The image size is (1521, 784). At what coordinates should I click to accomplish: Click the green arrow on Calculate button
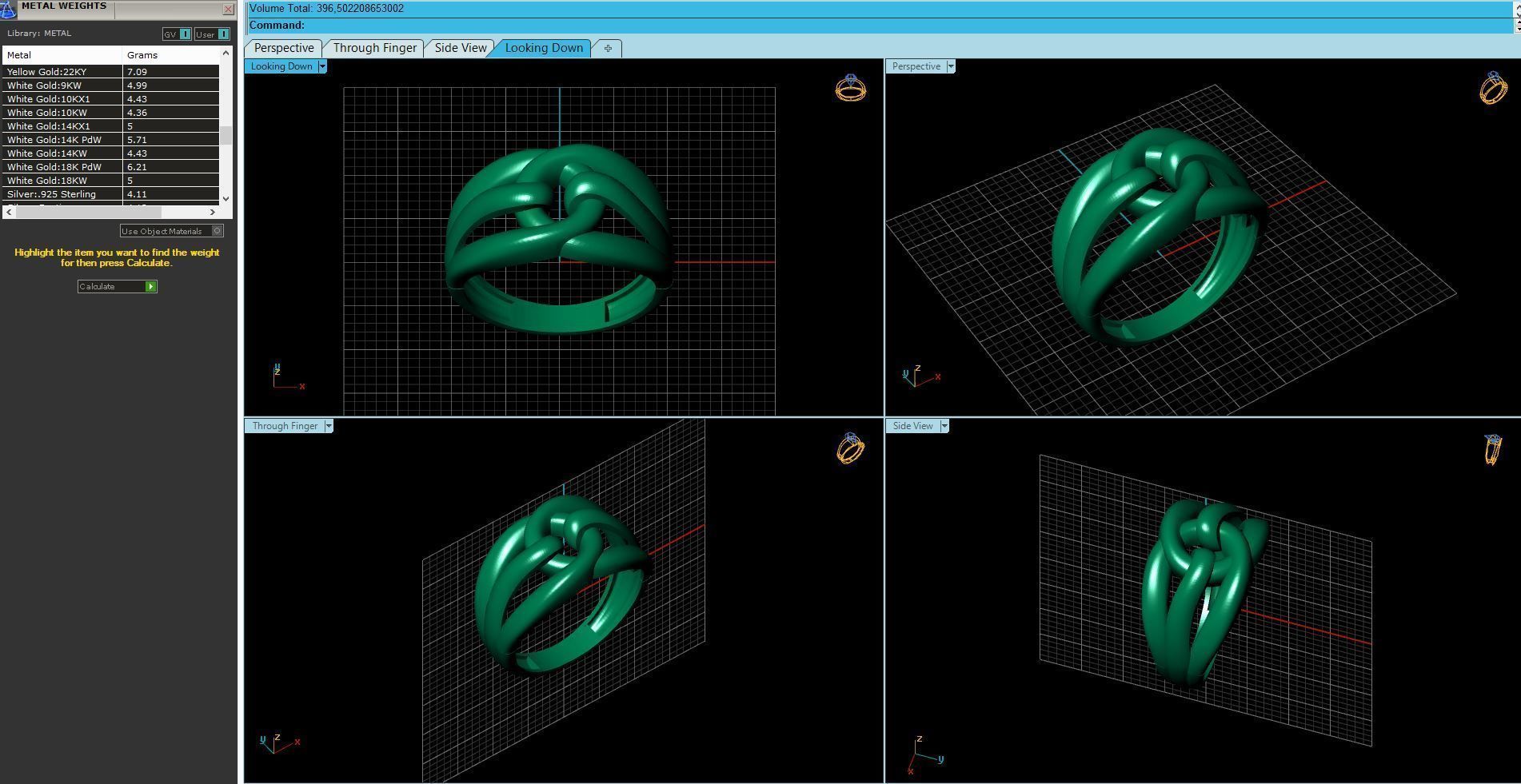pos(150,286)
